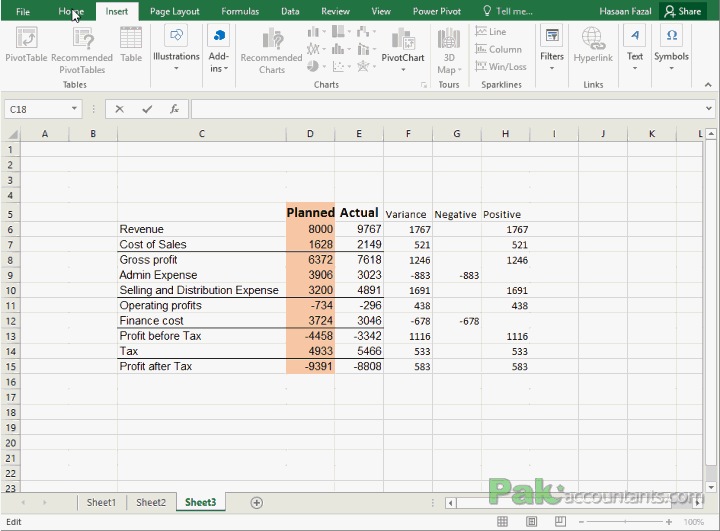
Task: Open the PivotChart dropdown arrow
Action: 403,70
